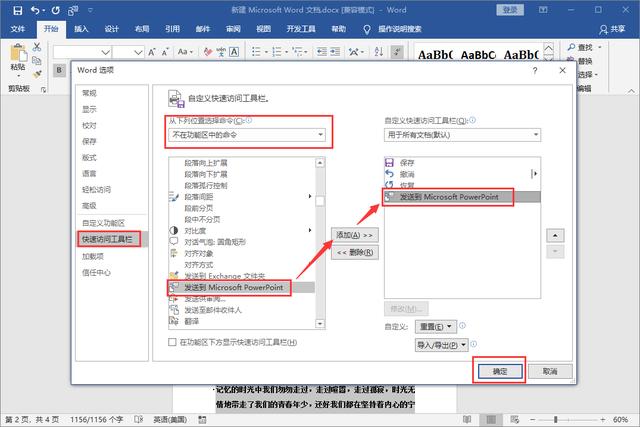
Task: Click the Character Border A icon
Action: (234, 52)
